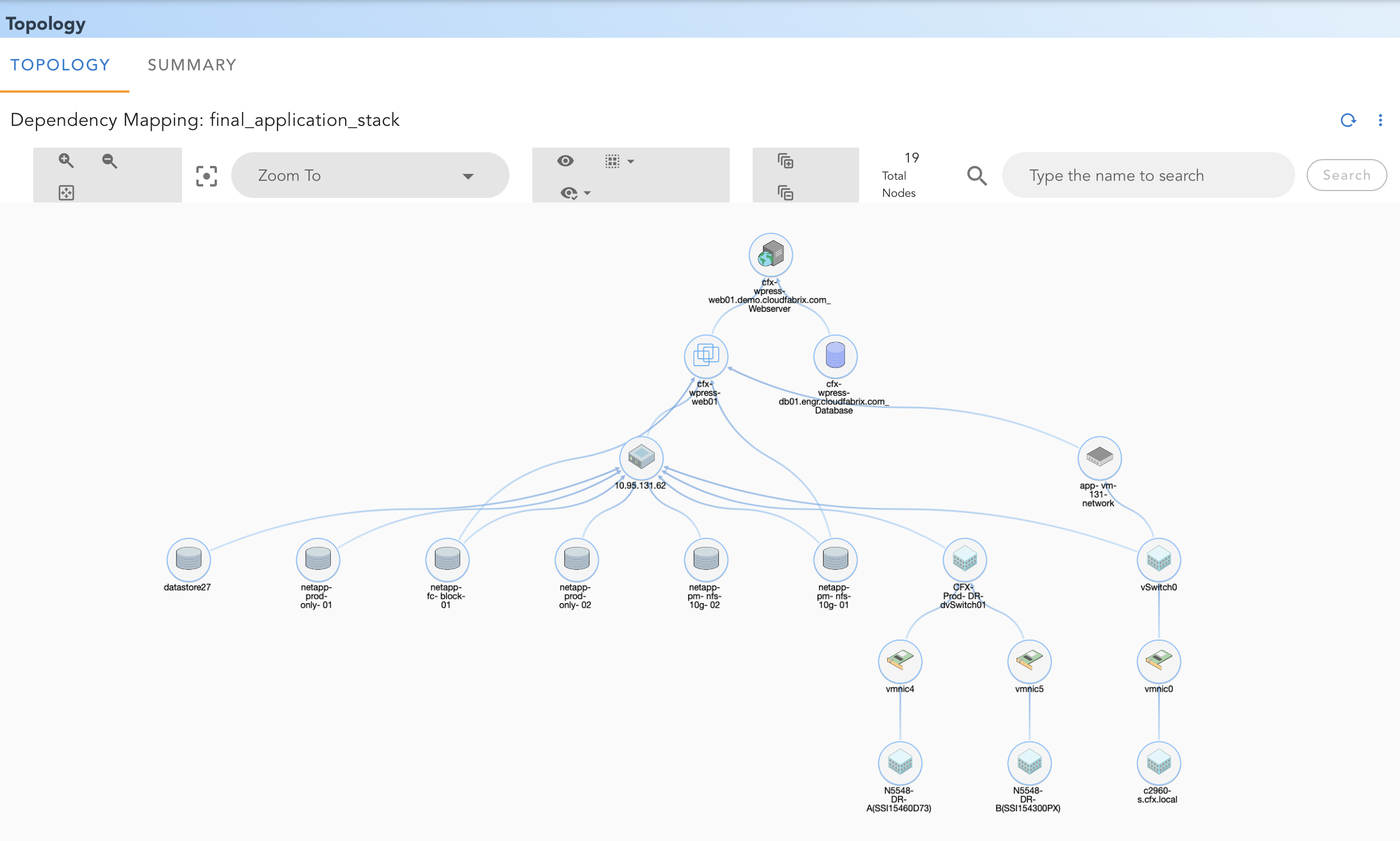The height and width of the screenshot is (841, 1400).
Task: Select the vSwitch0 network node
Action: 1158,560
